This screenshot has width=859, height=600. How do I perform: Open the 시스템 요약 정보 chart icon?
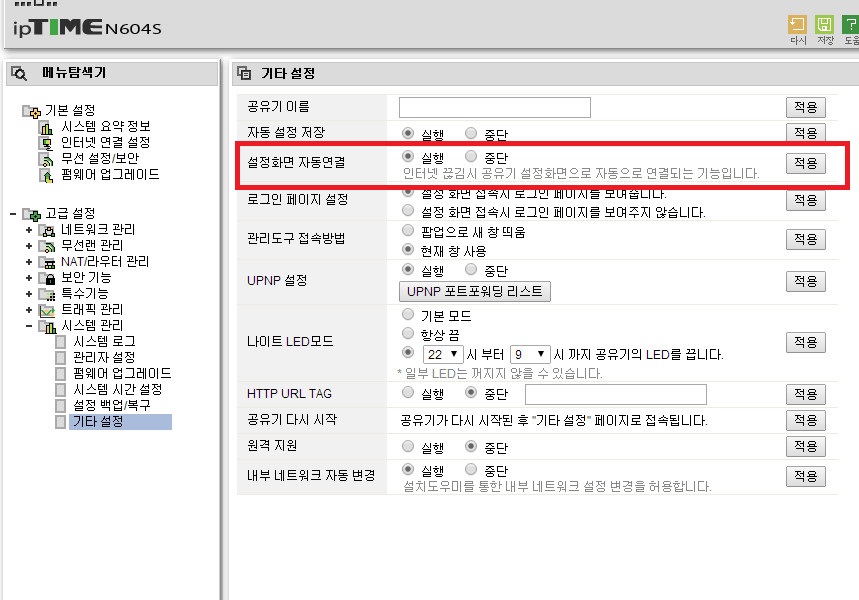coord(47,127)
